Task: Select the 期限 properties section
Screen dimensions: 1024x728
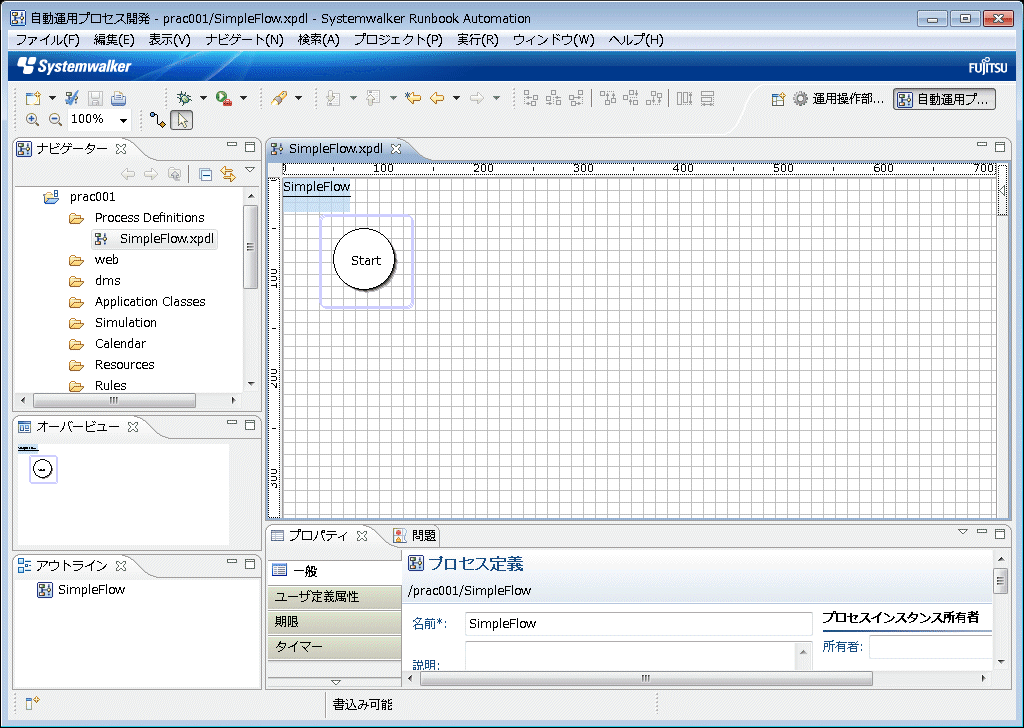Action: pyautogui.click(x=334, y=622)
